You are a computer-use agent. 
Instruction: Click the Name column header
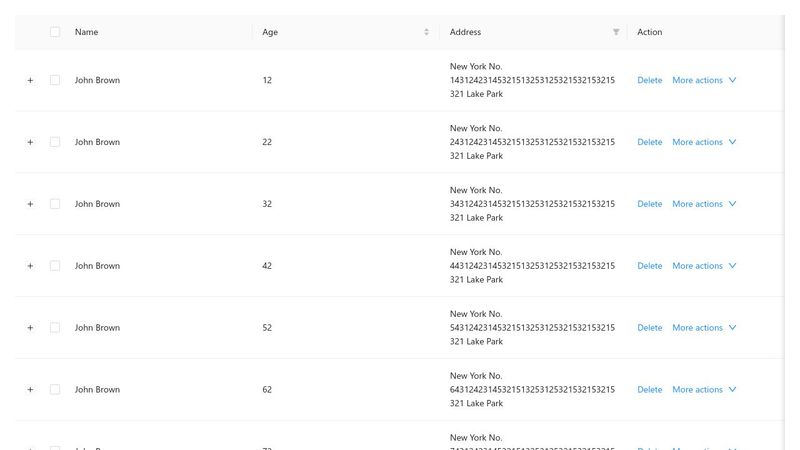pyautogui.click(x=87, y=32)
